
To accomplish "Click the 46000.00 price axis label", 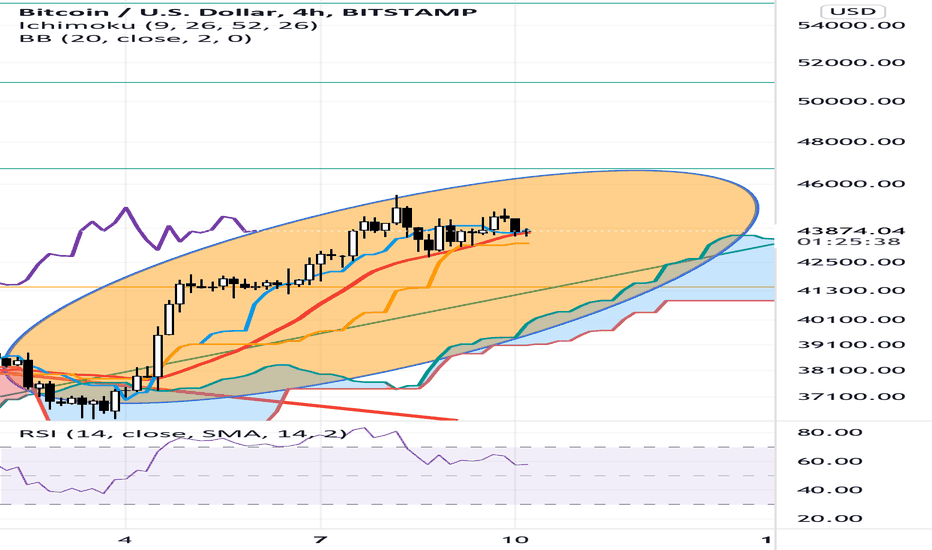I will (851, 183).
